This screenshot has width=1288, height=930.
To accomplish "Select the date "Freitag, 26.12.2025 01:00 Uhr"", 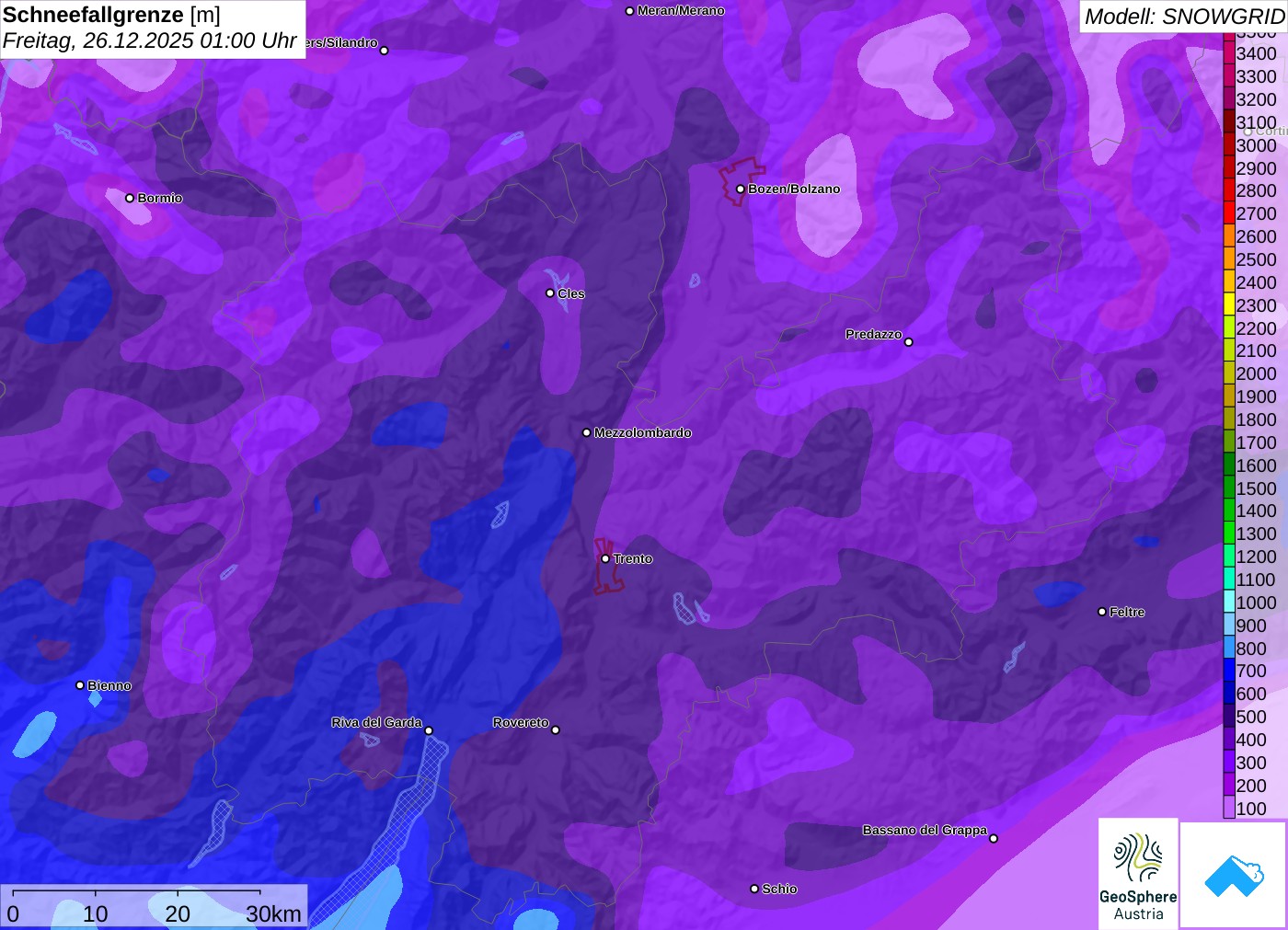I will 150,40.
